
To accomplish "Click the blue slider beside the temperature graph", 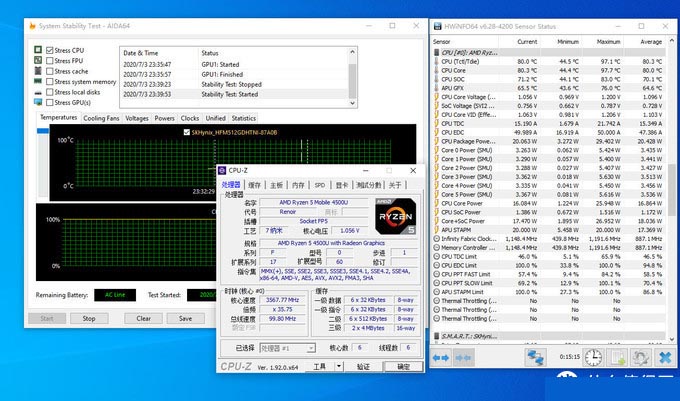I will (43, 130).
